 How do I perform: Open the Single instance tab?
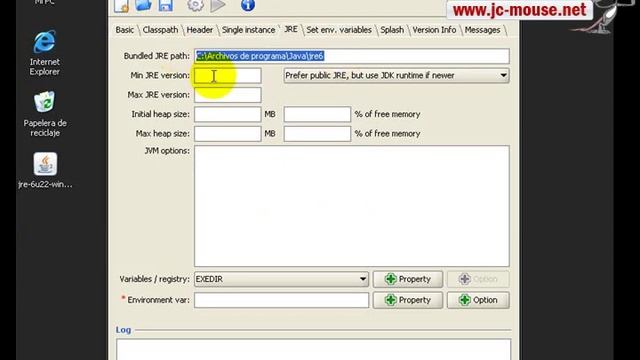pos(248,30)
